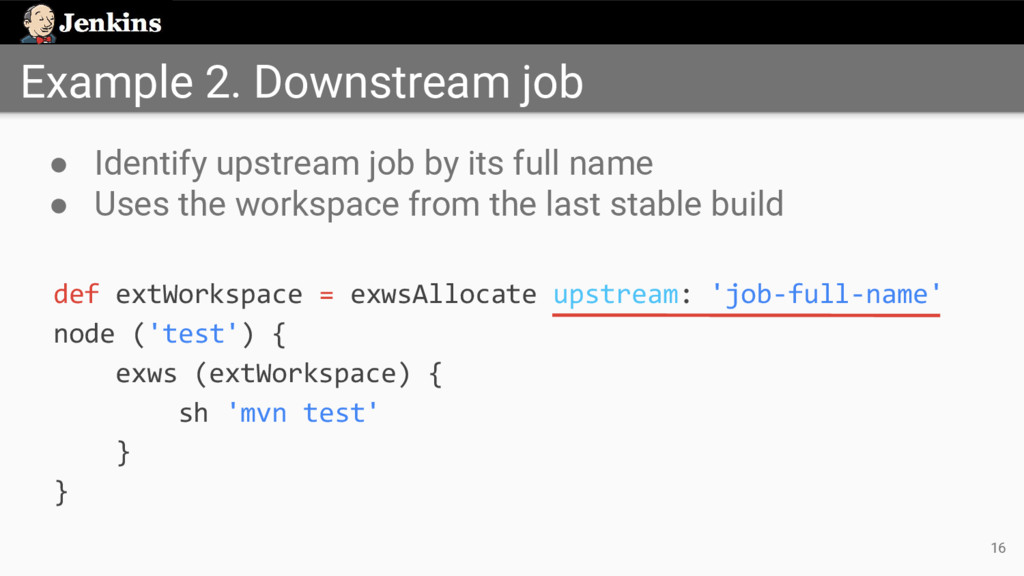Click the final closing brace of the code

(x=61, y=492)
